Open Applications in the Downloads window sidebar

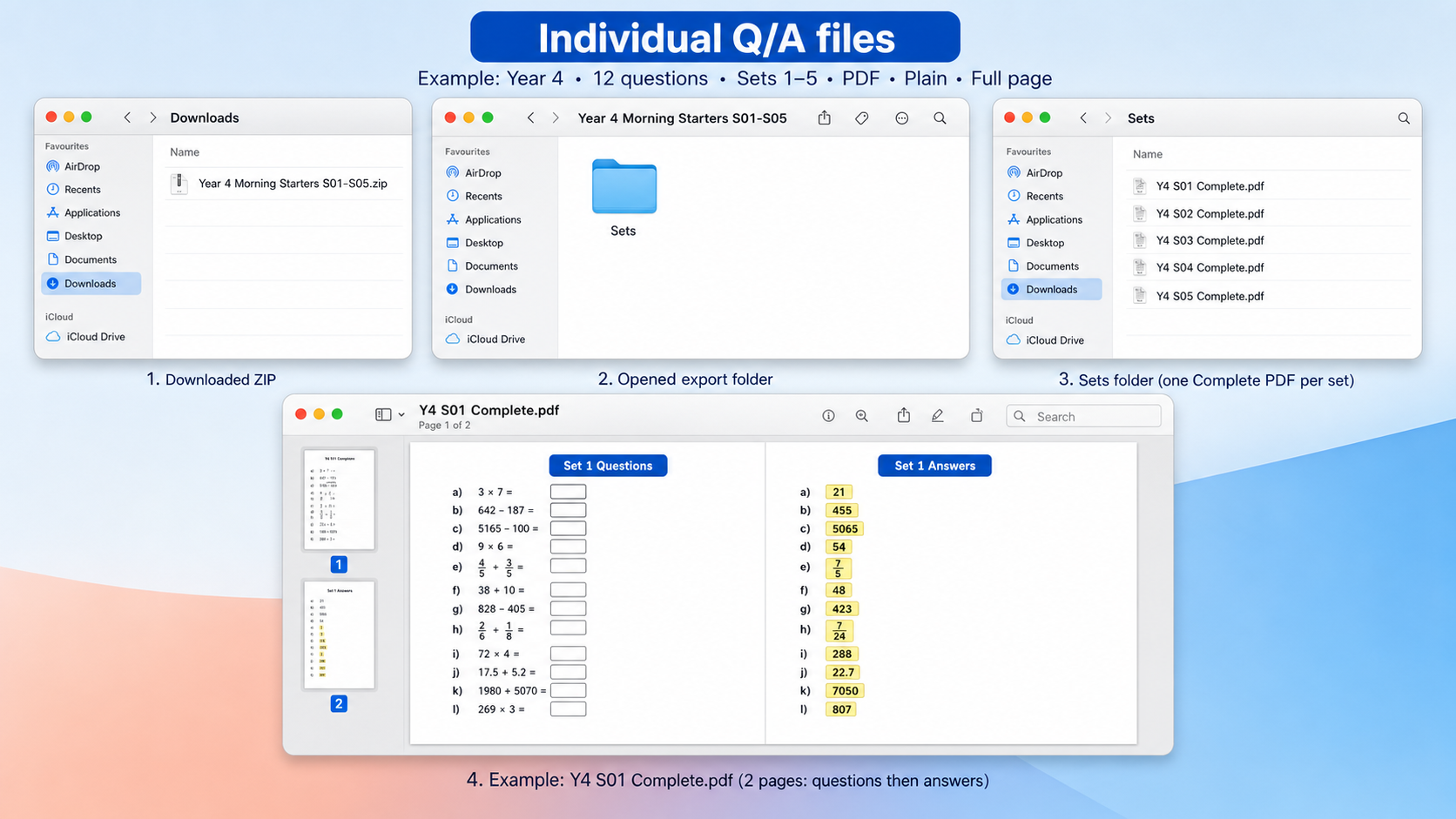click(x=83, y=212)
